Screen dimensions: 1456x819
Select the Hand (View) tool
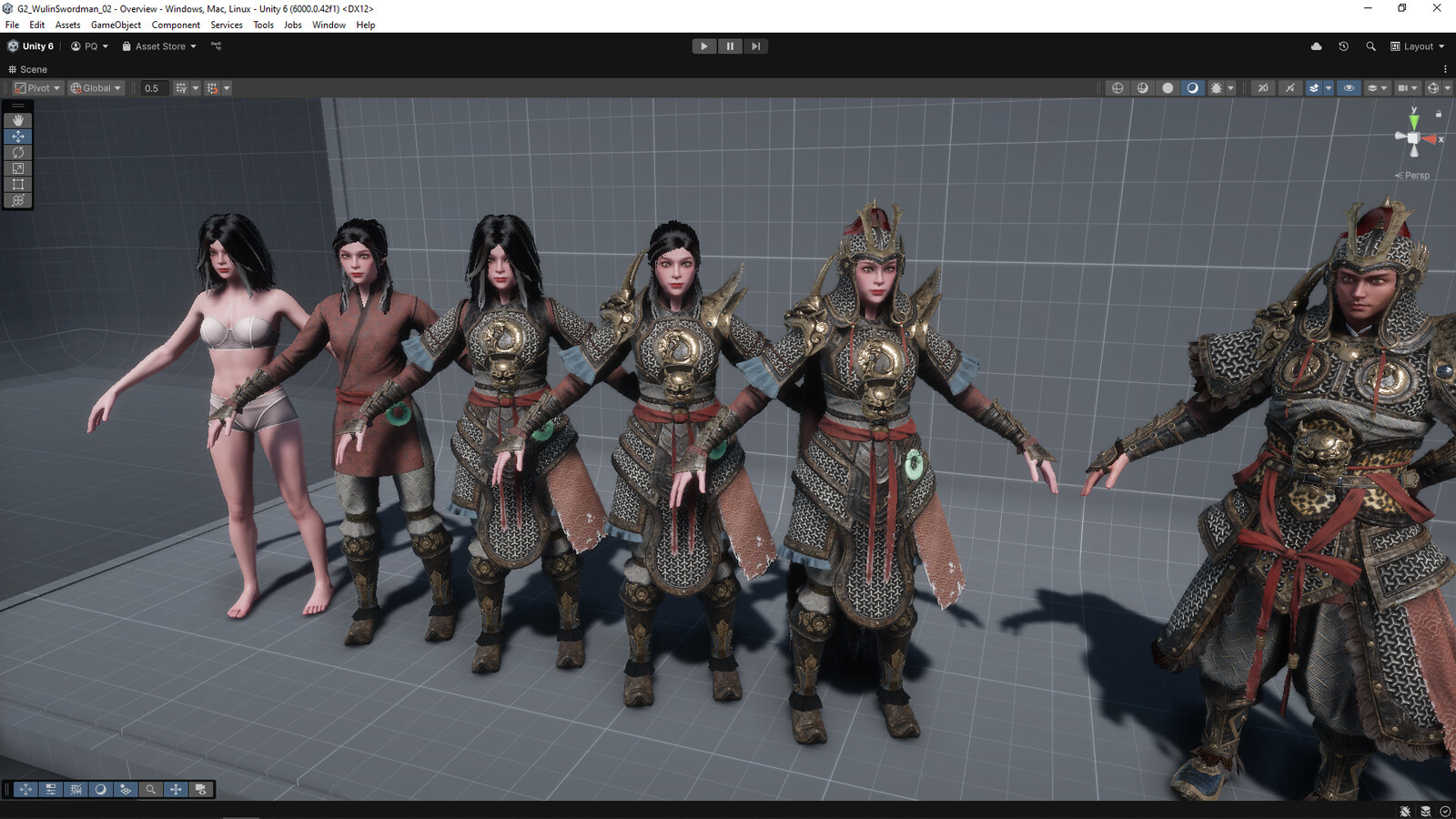click(18, 120)
